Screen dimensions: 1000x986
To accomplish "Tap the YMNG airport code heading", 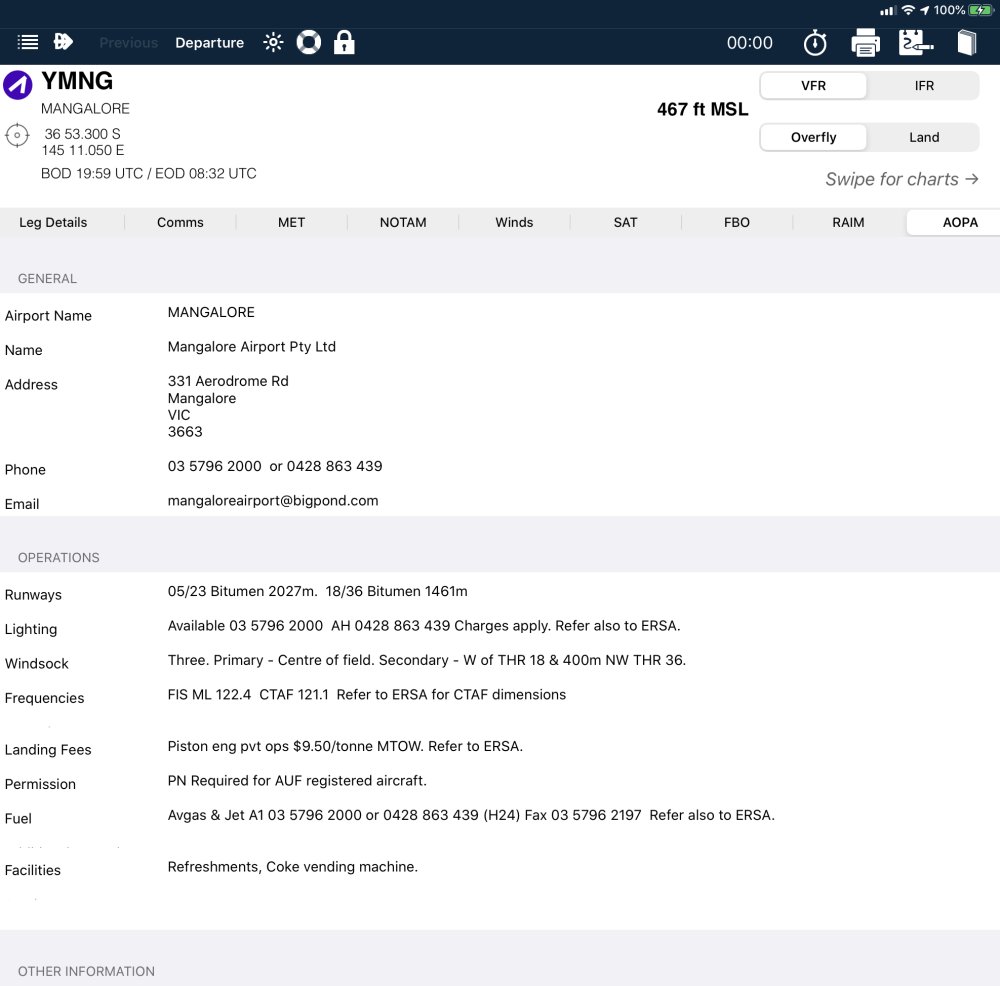I will pyautogui.click(x=77, y=81).
